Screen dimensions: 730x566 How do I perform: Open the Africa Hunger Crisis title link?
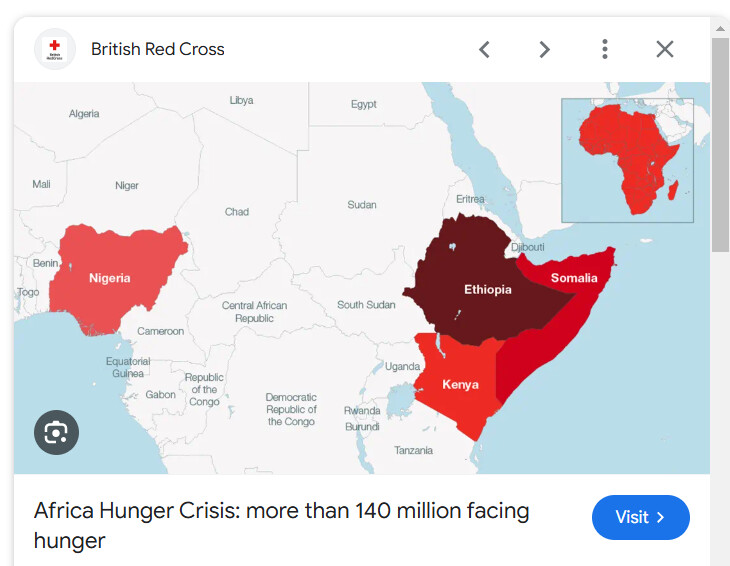281,525
